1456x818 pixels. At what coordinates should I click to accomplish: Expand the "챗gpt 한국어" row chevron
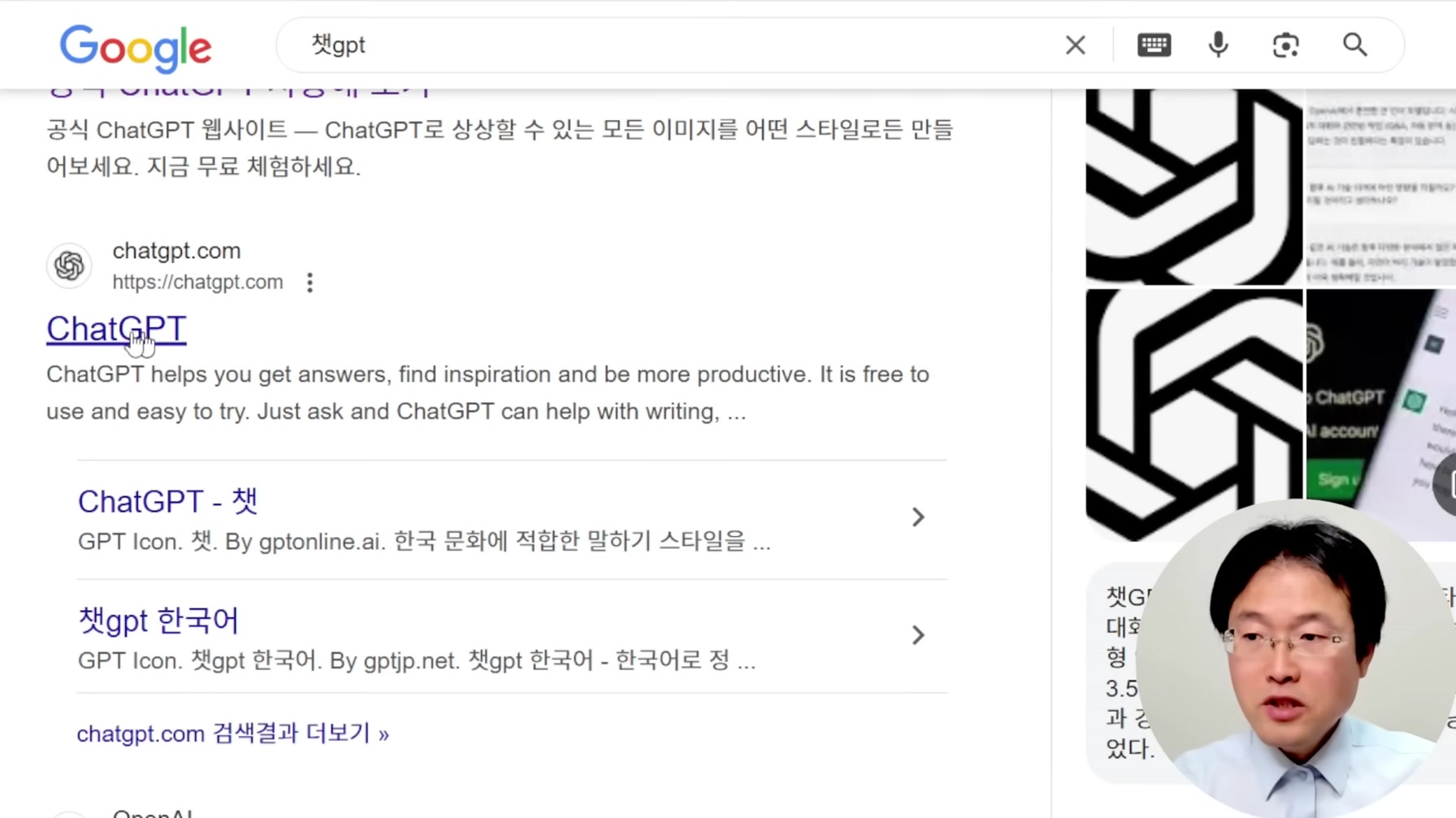tap(917, 635)
